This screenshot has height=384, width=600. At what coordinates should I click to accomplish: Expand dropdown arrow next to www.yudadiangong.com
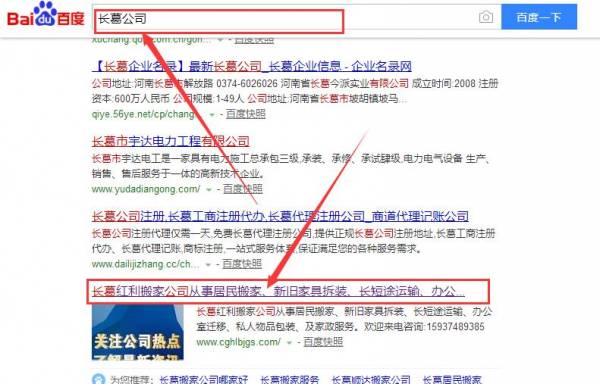point(209,190)
